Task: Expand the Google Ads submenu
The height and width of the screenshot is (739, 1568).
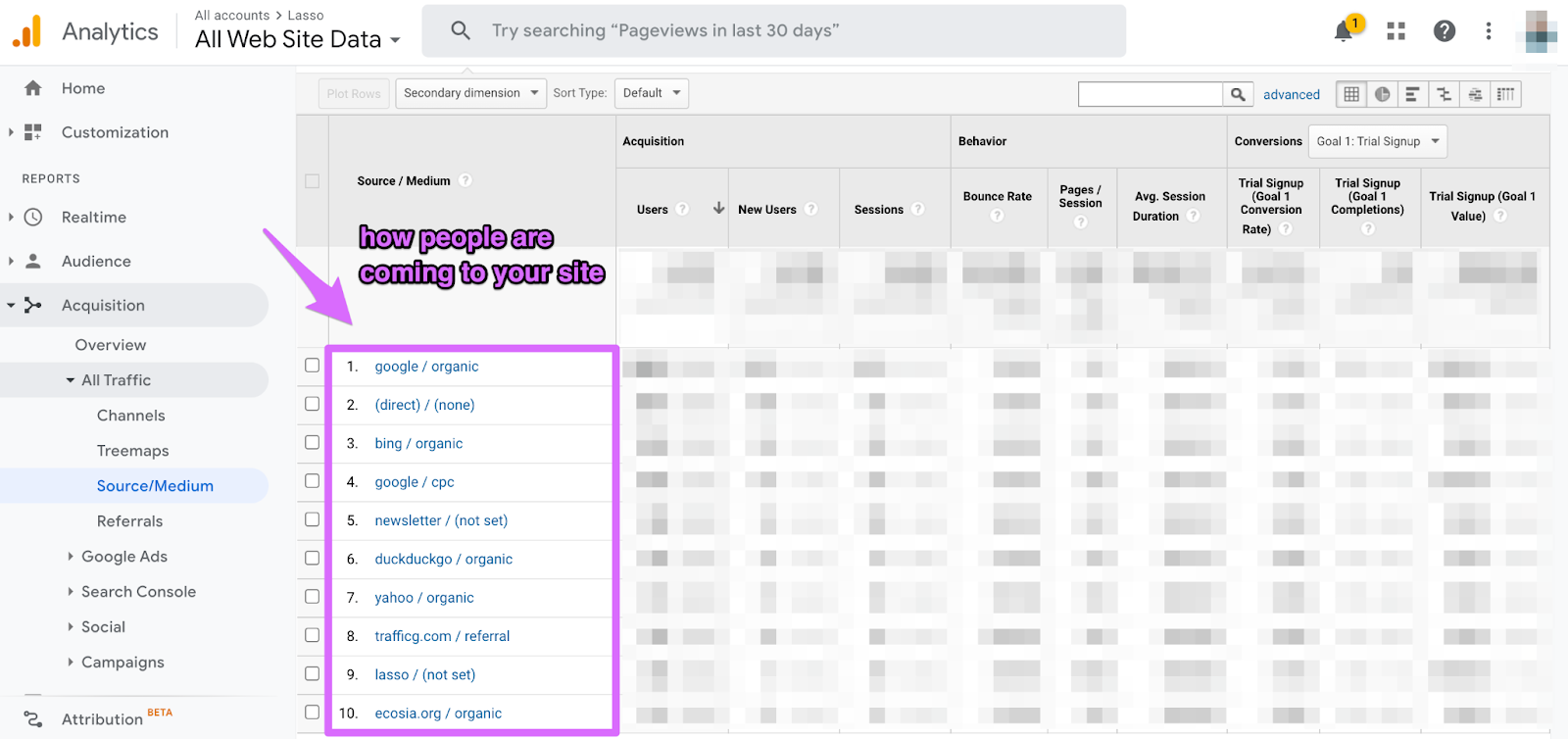Action: 71,557
